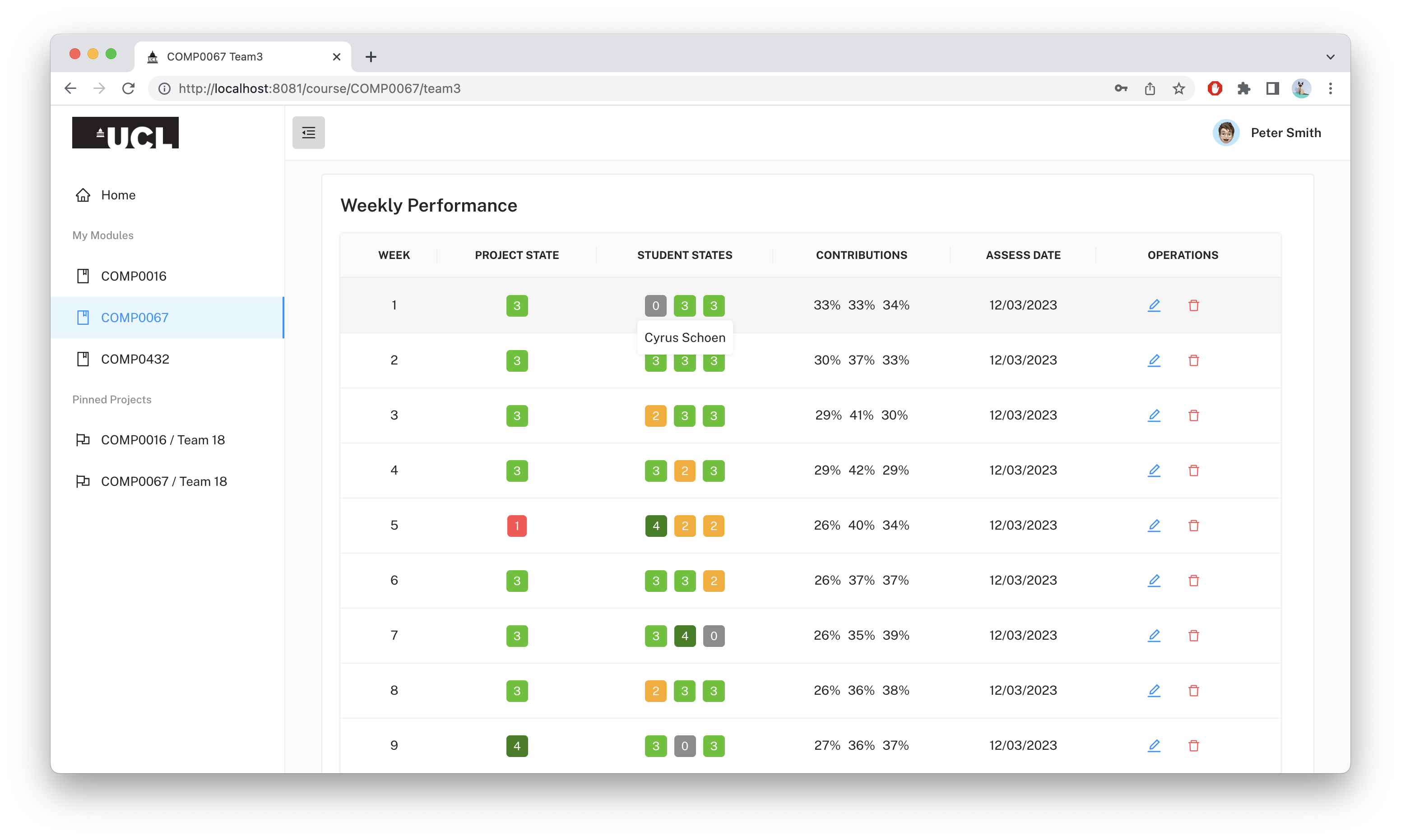The image size is (1401, 840).
Task: View site information icon in address bar
Action: pos(164,88)
